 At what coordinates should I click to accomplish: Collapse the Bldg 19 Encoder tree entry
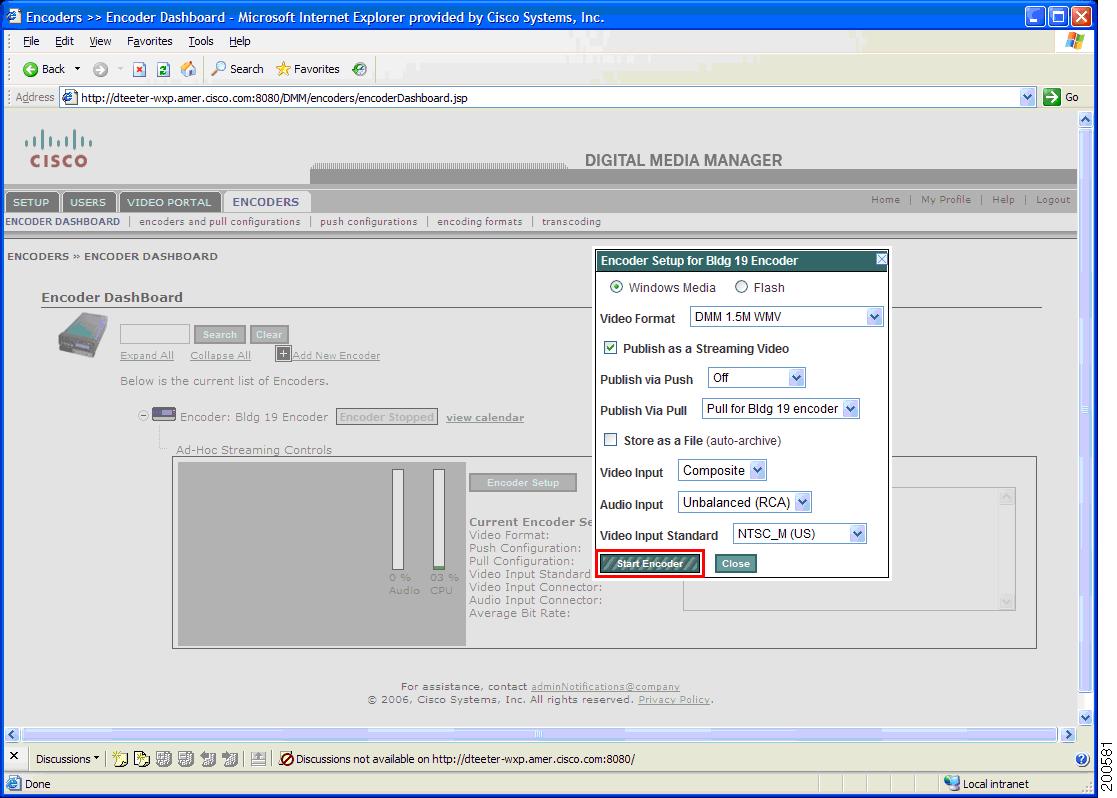point(144,414)
